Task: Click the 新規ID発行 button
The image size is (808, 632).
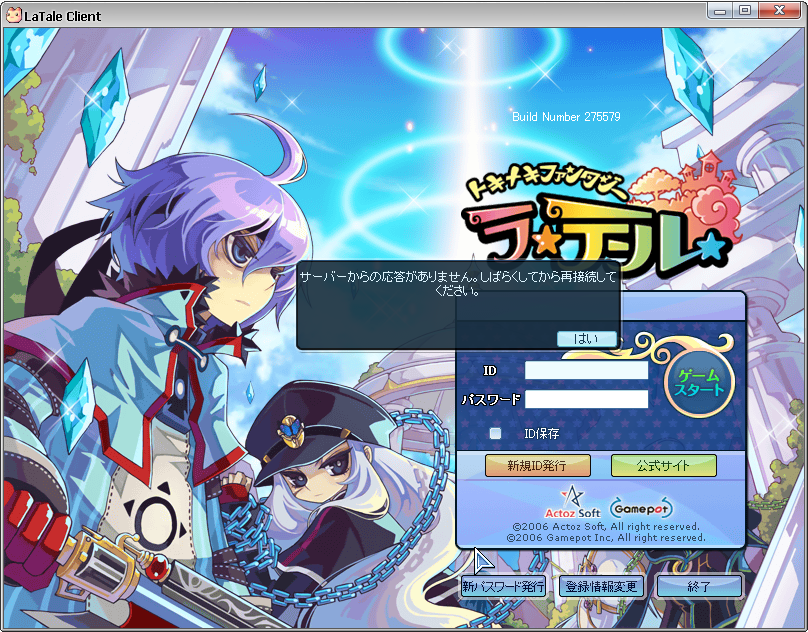Action: (x=537, y=465)
